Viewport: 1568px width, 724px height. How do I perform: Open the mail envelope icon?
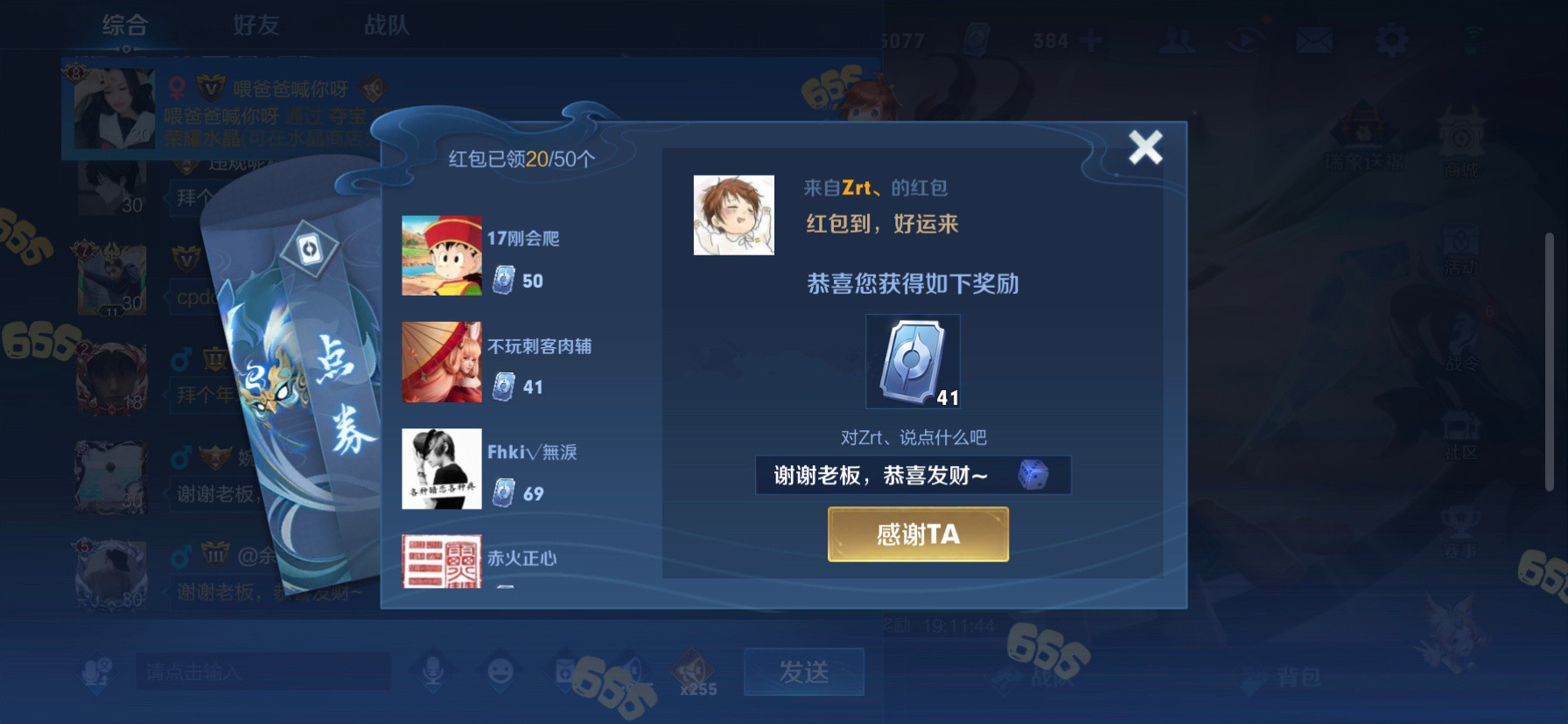(x=1314, y=39)
